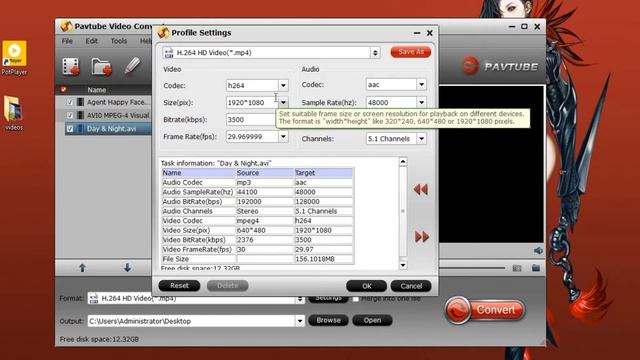This screenshot has height=360, width=640.
Task: Click the right double-arrow next task icon
Action: coord(422,237)
